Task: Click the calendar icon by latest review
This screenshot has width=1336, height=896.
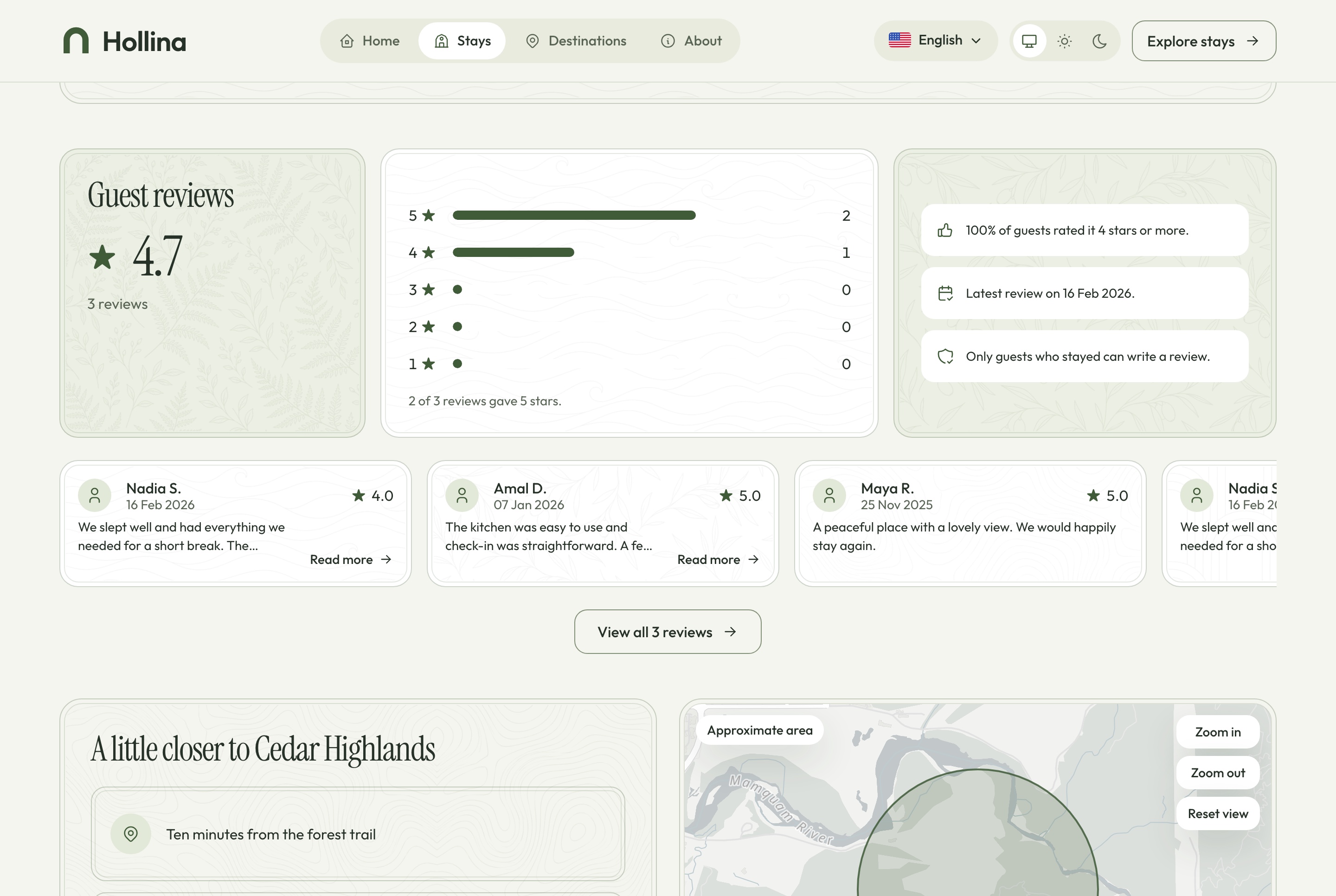Action: tap(945, 293)
